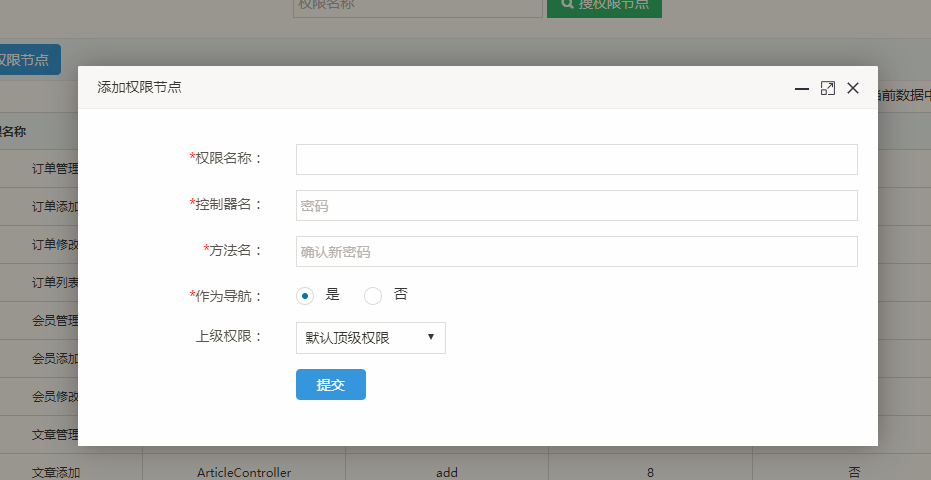This screenshot has height=480, width=931.
Task: Select the 是 radio for 作为导航
Action: (306, 296)
